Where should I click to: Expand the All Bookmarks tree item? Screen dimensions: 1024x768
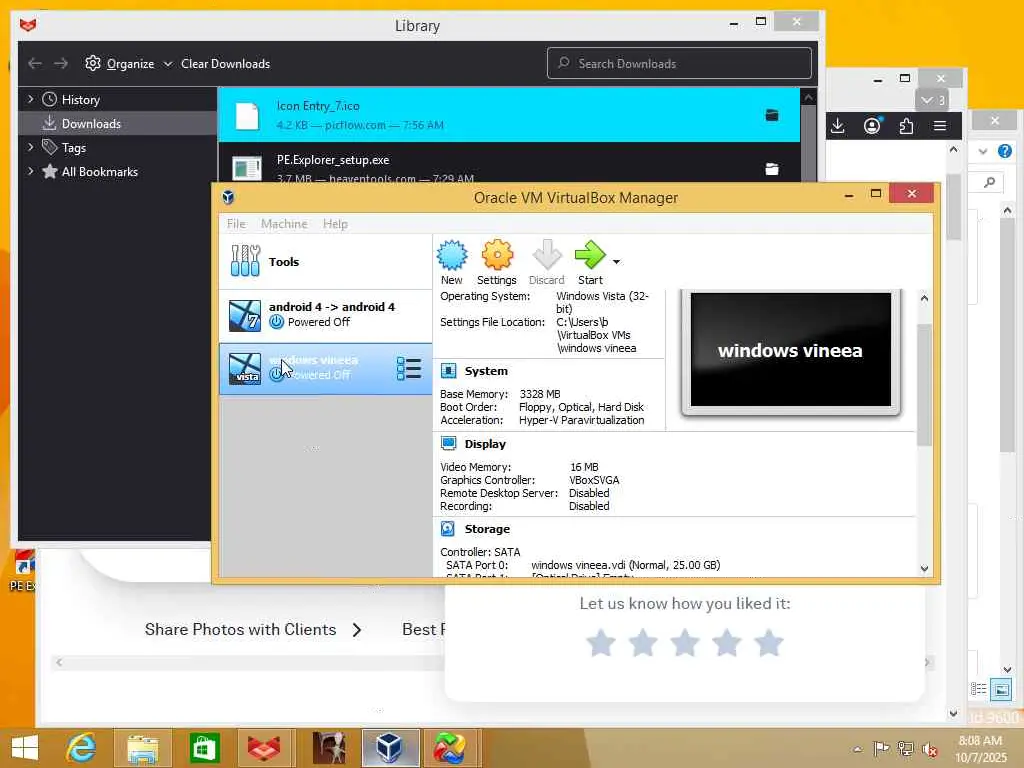pos(30,172)
